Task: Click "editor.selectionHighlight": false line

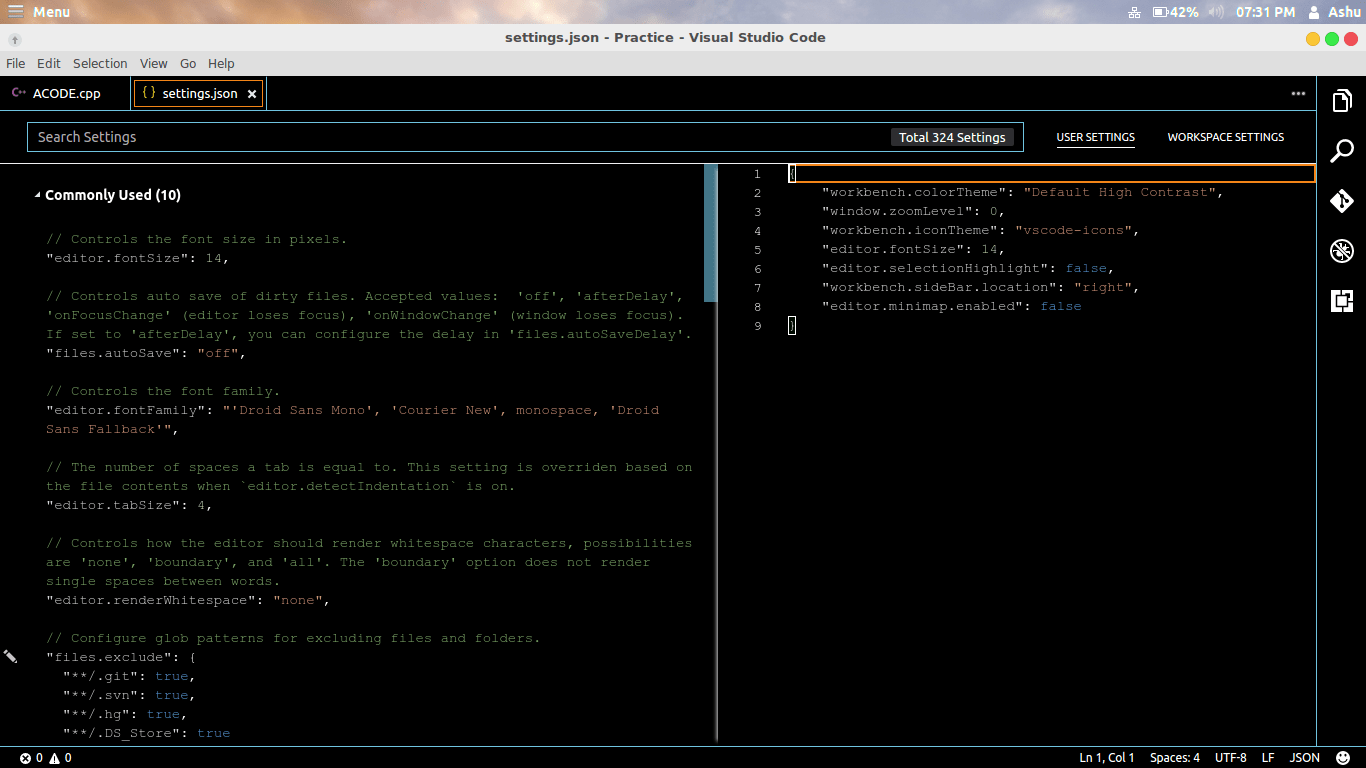Action: (x=968, y=268)
